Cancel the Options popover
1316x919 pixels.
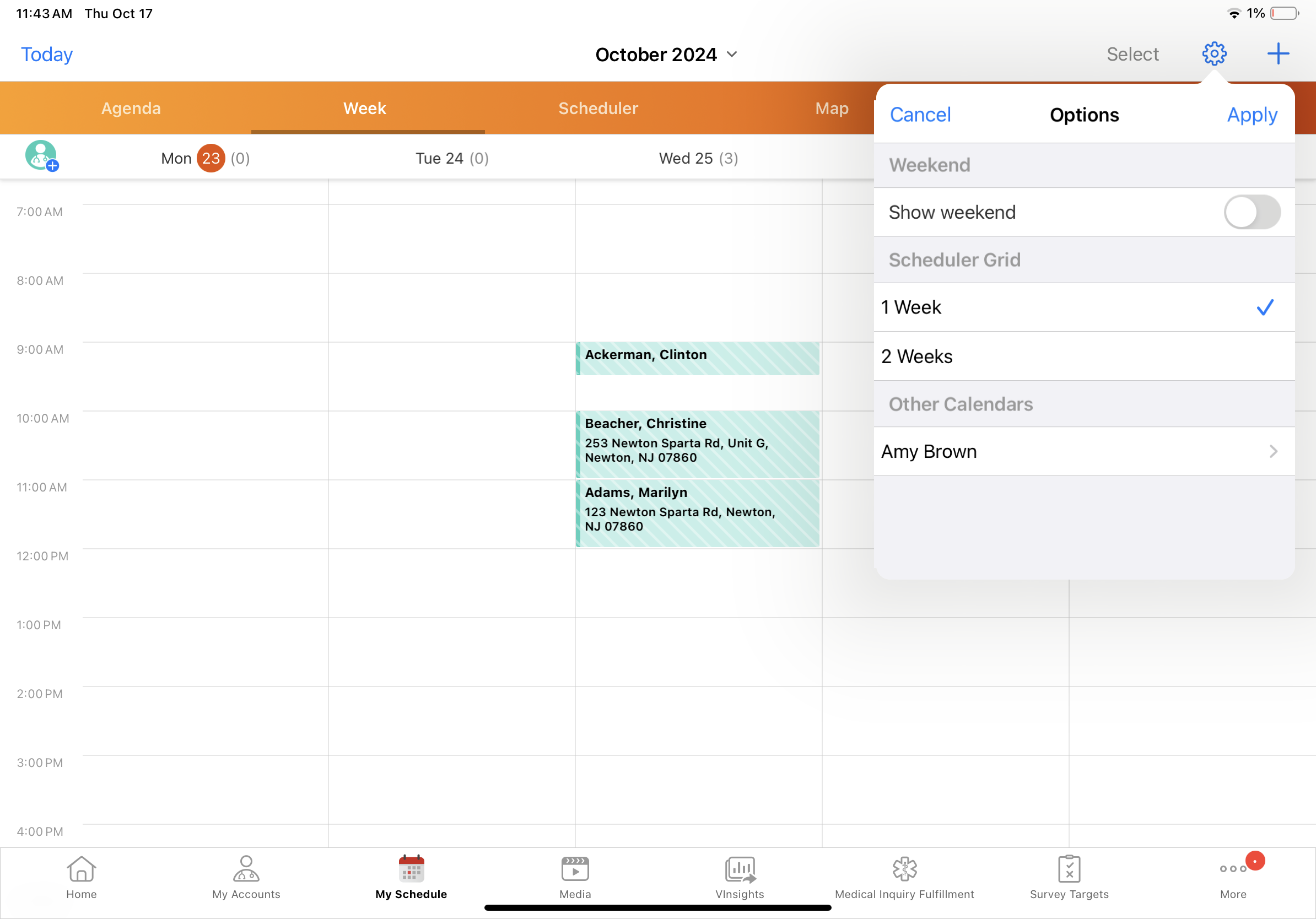point(920,115)
